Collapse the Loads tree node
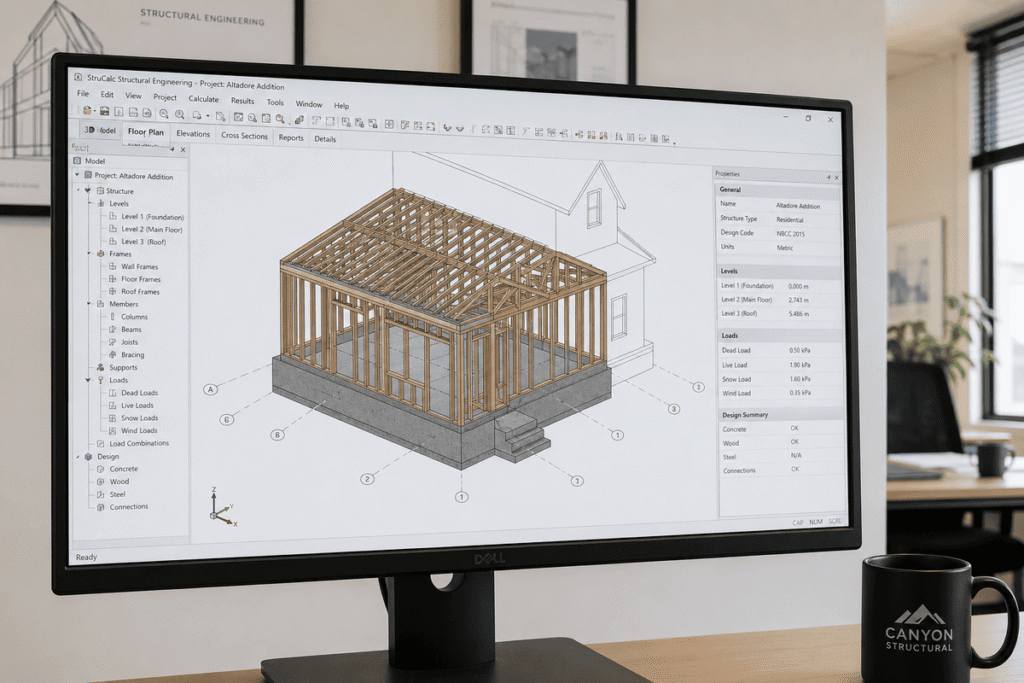 88,379
